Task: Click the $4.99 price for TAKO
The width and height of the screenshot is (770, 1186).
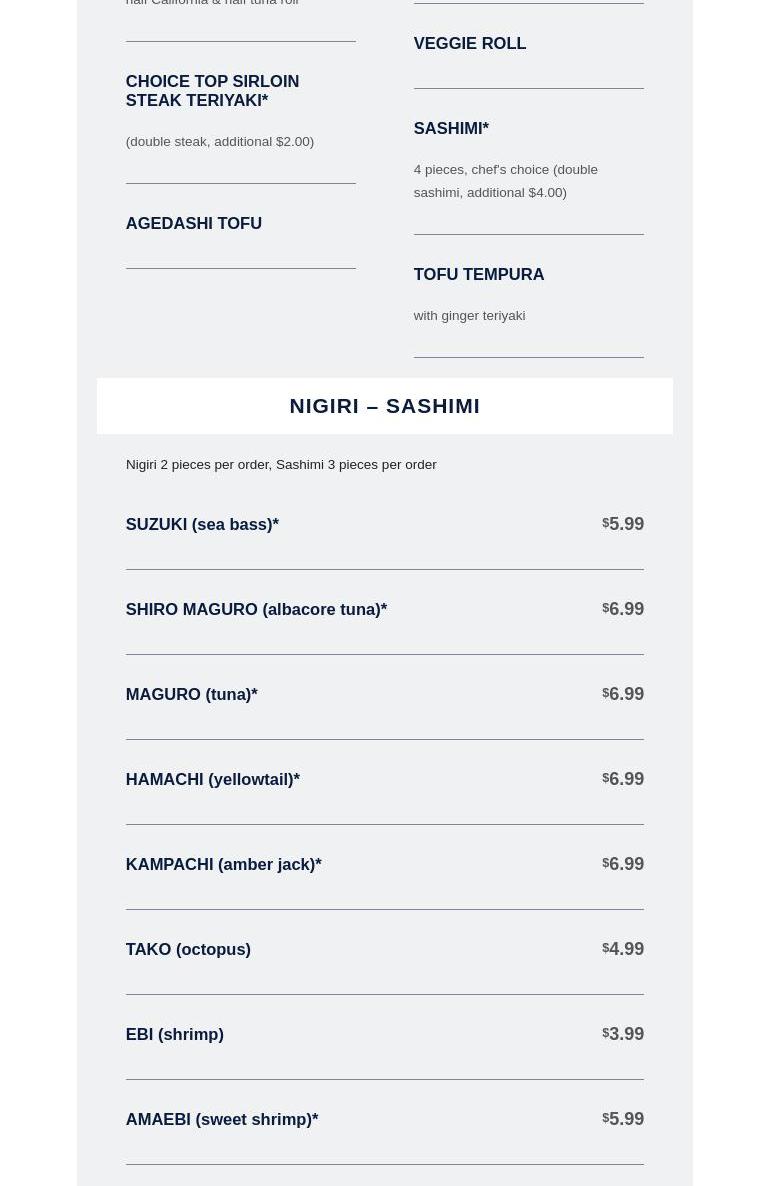Action: tap(624, 949)
